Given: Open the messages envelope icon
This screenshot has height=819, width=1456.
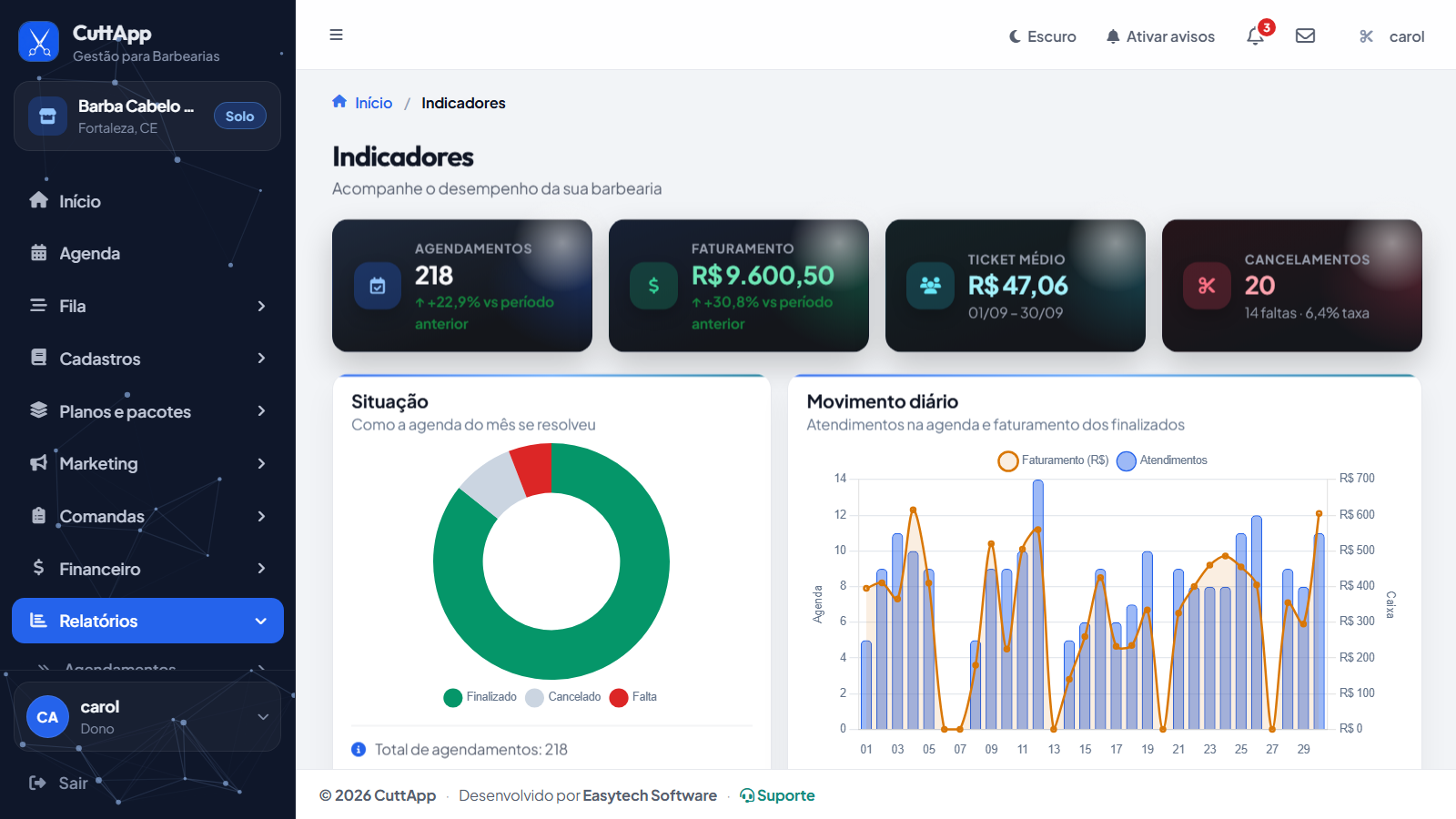Looking at the screenshot, I should pyautogui.click(x=1305, y=35).
